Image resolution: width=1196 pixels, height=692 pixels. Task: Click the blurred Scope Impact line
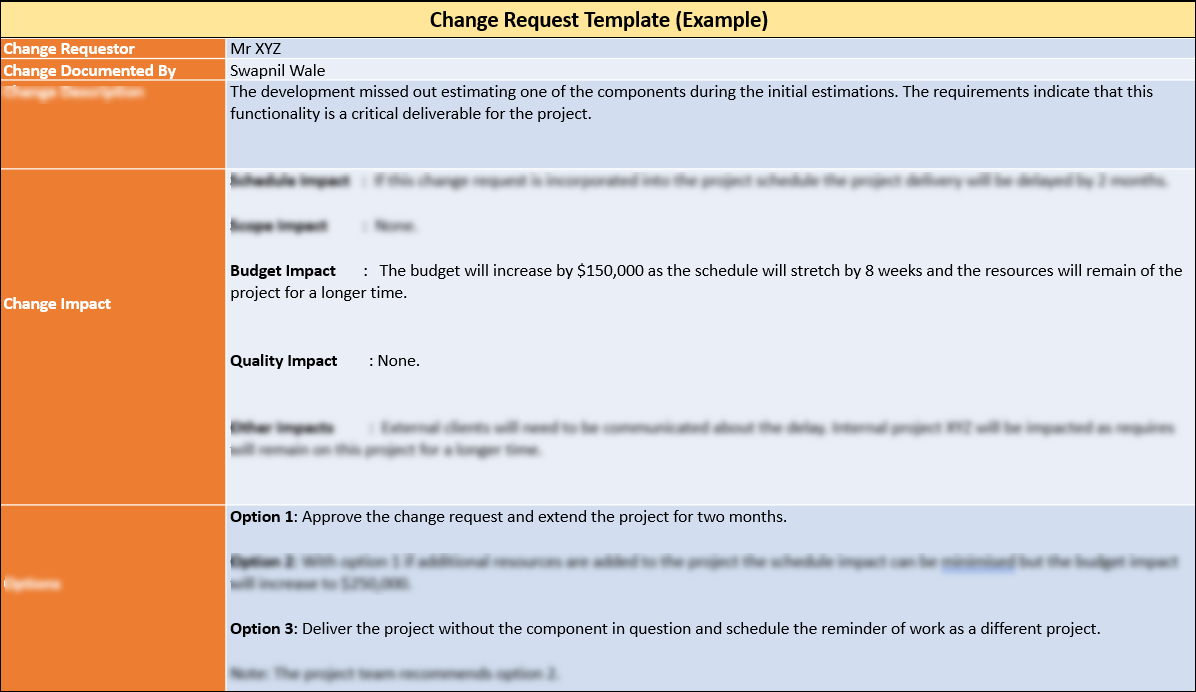[x=323, y=226]
